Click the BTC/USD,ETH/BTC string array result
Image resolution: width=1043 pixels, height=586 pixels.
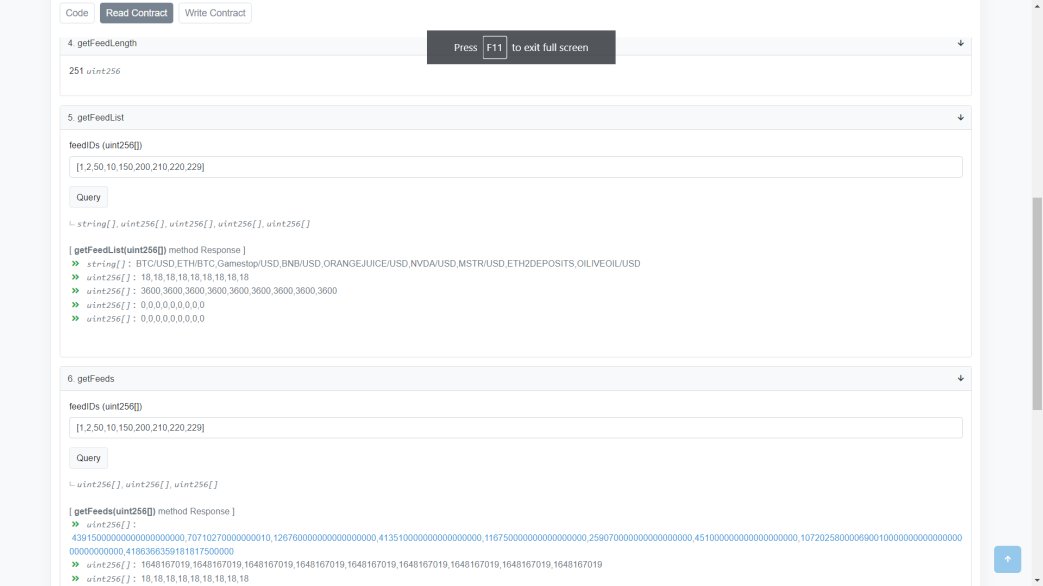click(388, 264)
